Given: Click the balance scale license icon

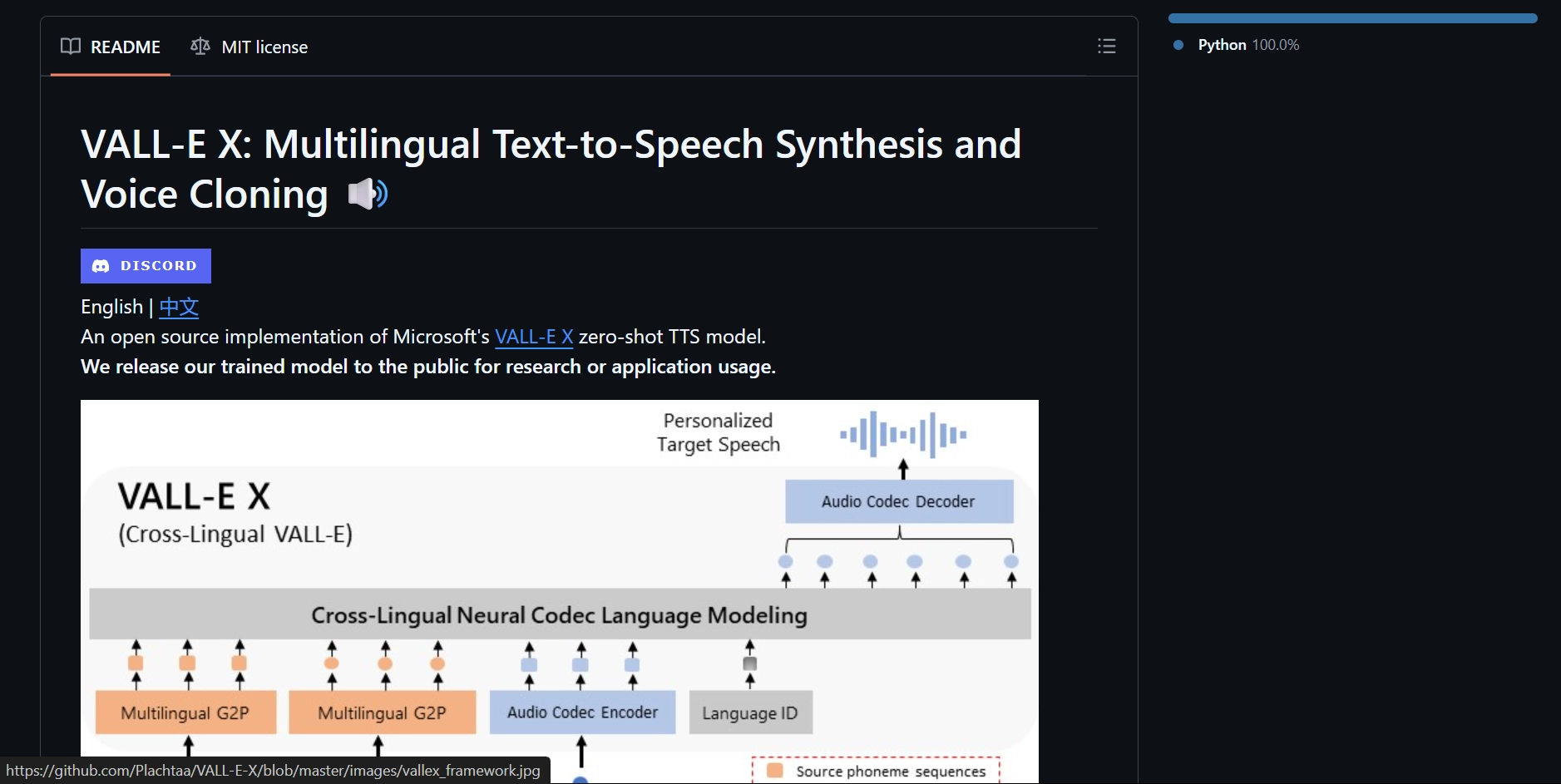Looking at the screenshot, I should pyautogui.click(x=200, y=47).
